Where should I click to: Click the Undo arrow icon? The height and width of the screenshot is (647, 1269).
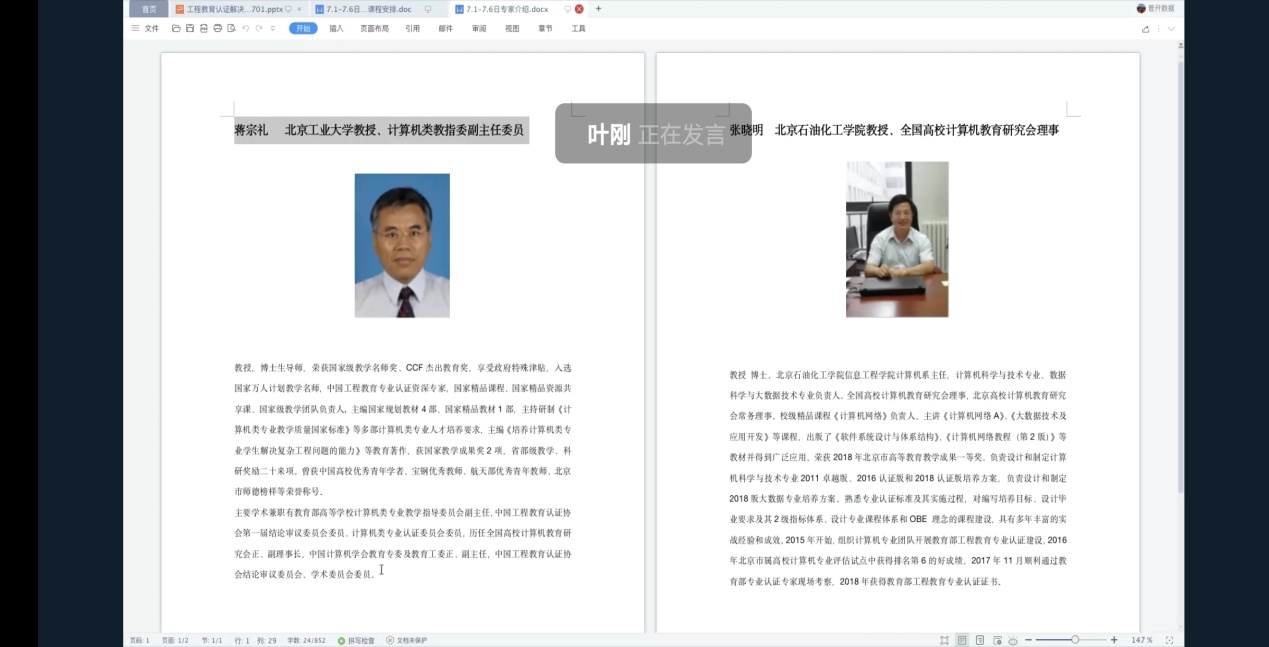(x=246, y=29)
